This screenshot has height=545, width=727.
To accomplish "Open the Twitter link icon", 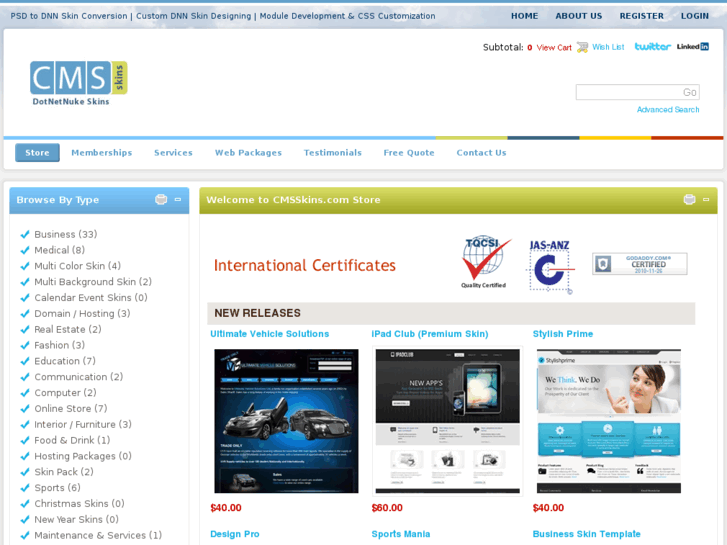I will [652, 47].
